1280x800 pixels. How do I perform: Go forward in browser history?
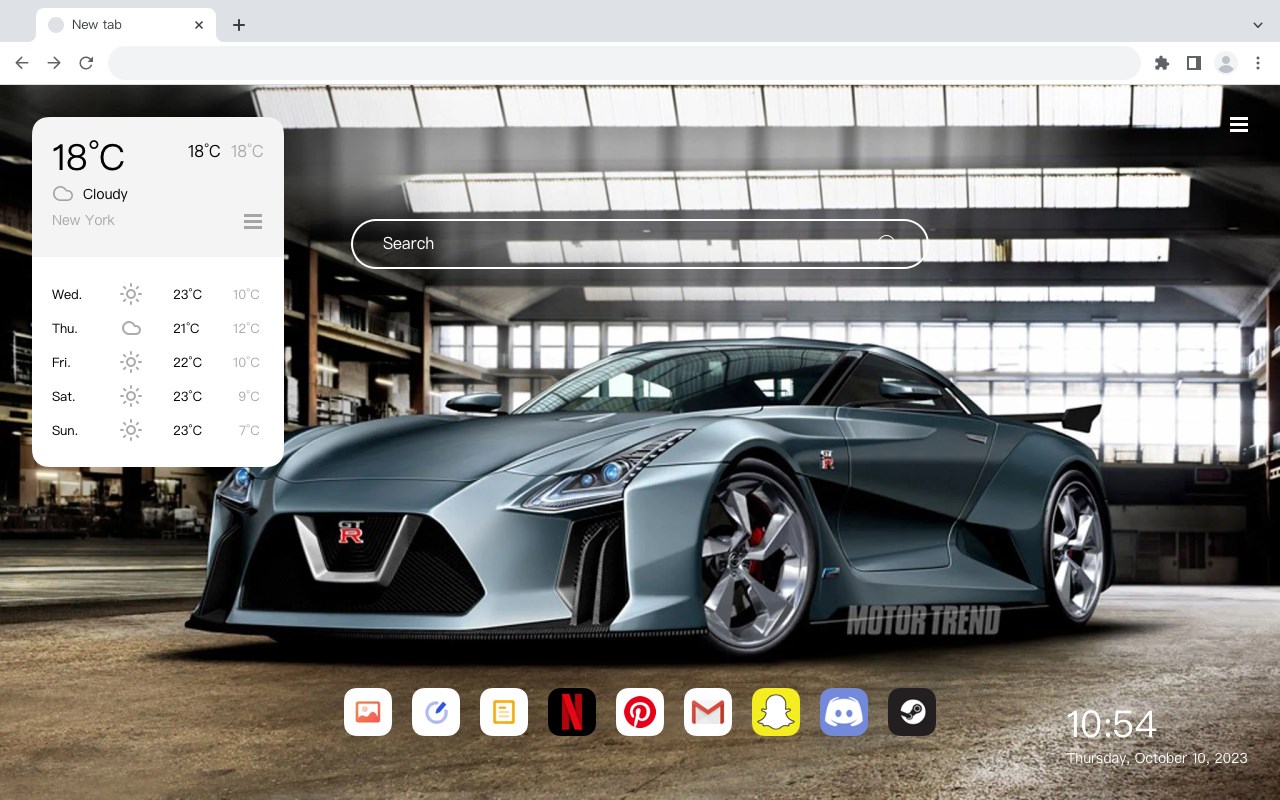tap(54, 63)
